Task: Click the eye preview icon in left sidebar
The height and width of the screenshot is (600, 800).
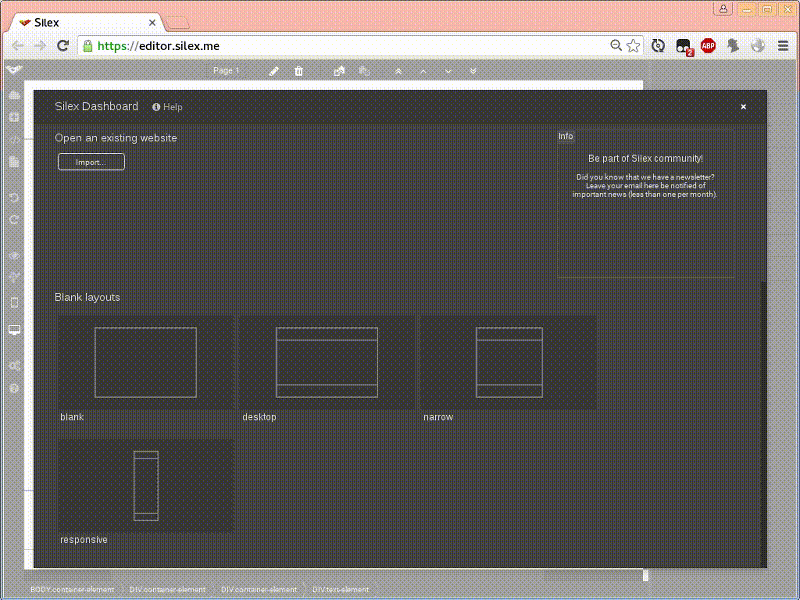Action: click(14, 255)
